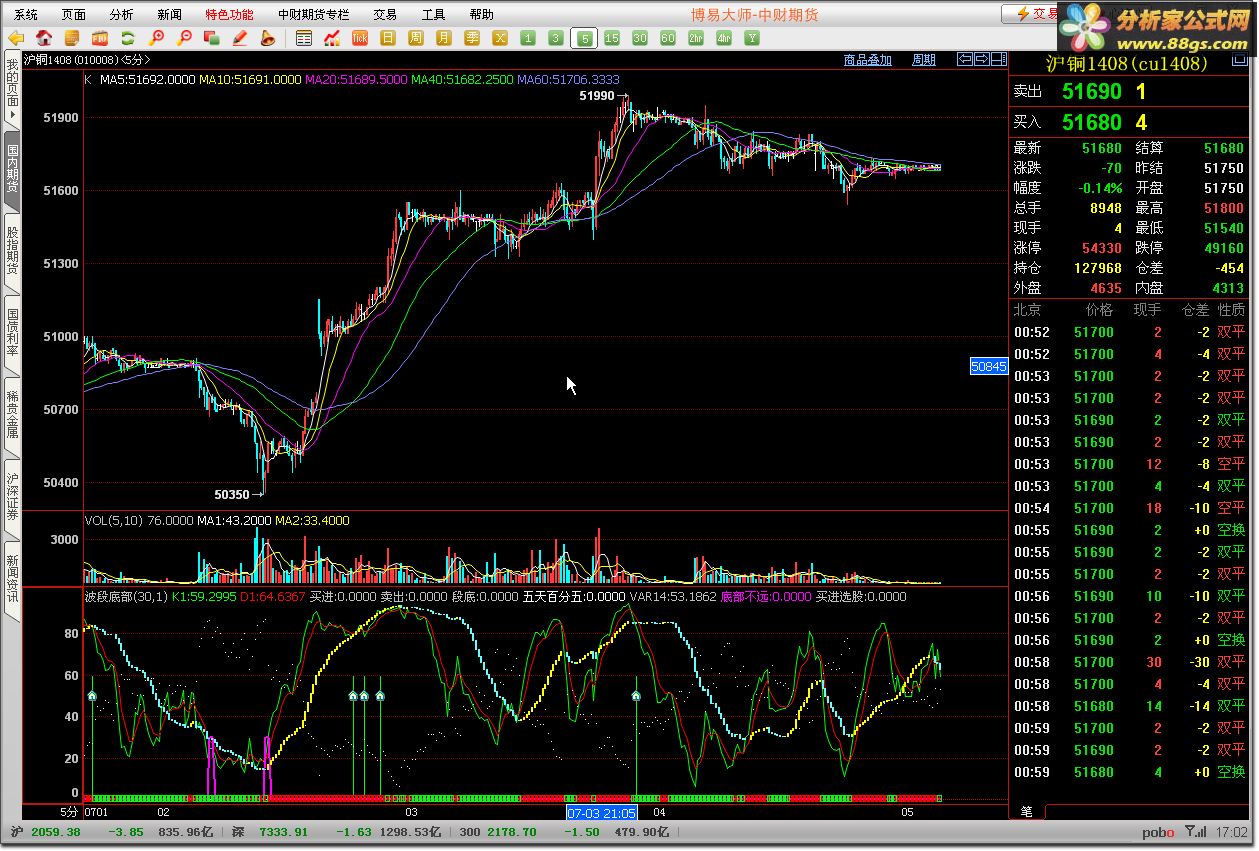Screen dimensions: 1259x851
Task: Open the 系统 menu
Action: [26, 14]
